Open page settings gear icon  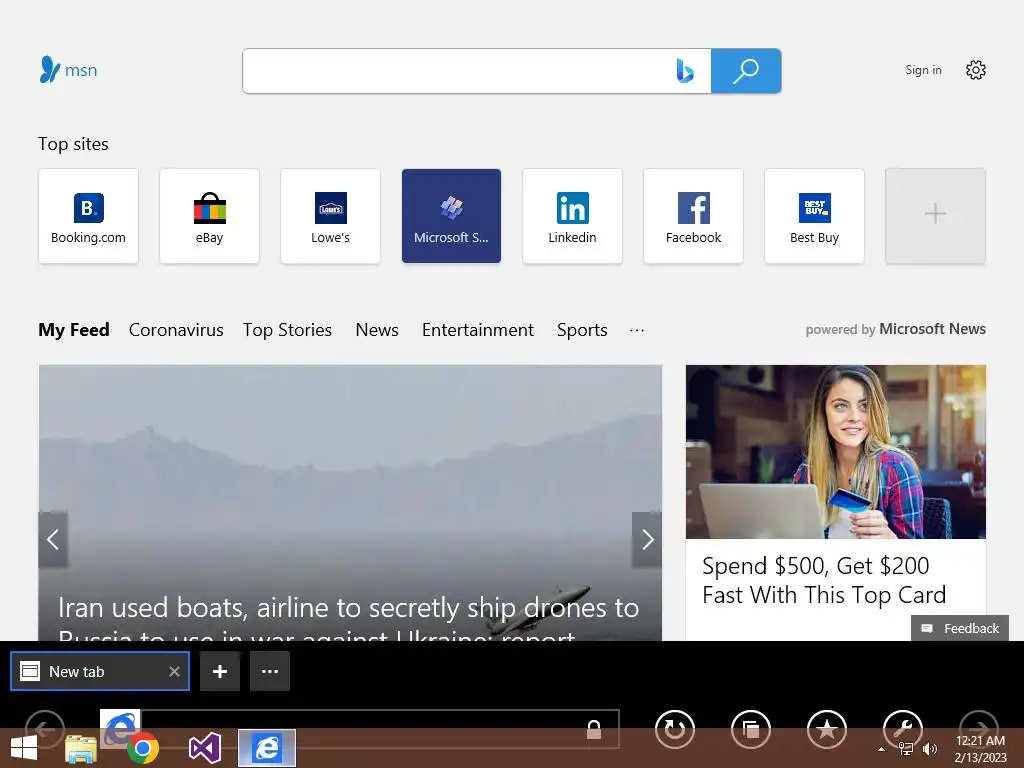click(976, 70)
